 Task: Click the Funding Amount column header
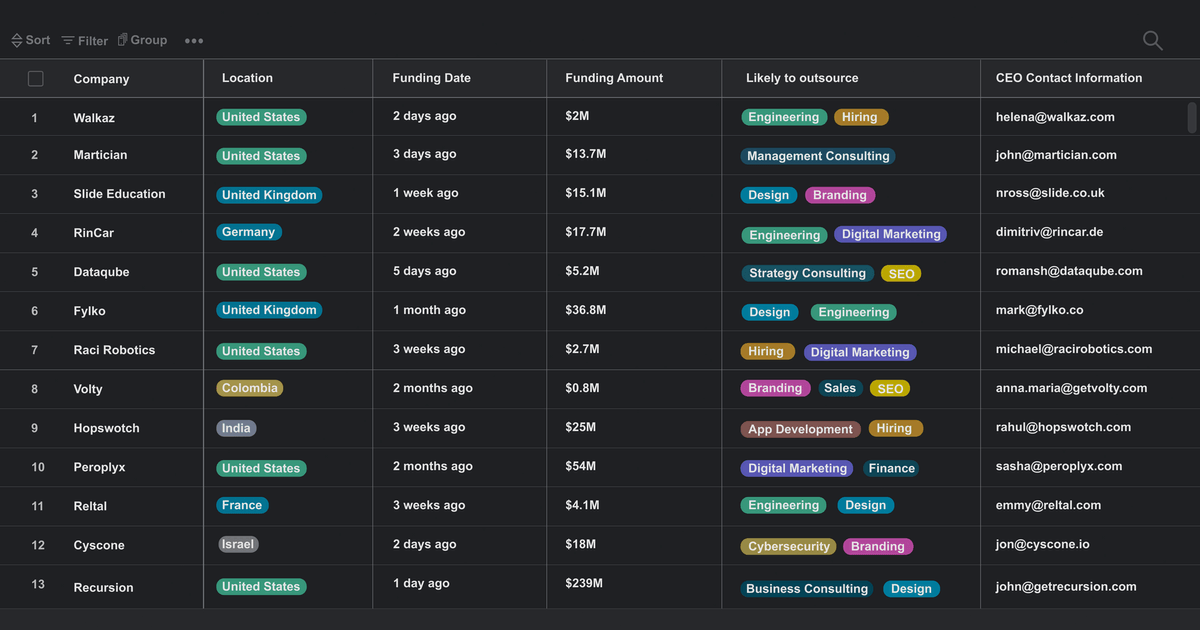tap(614, 78)
